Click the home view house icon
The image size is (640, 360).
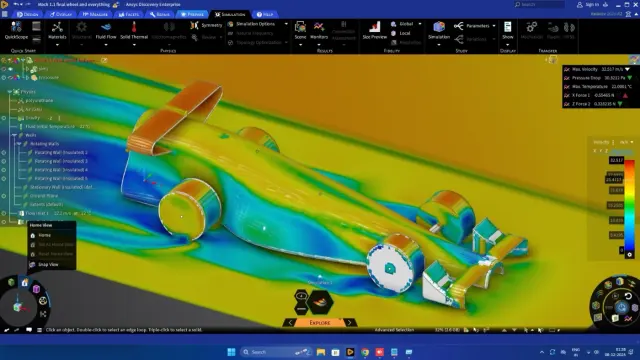[25, 282]
